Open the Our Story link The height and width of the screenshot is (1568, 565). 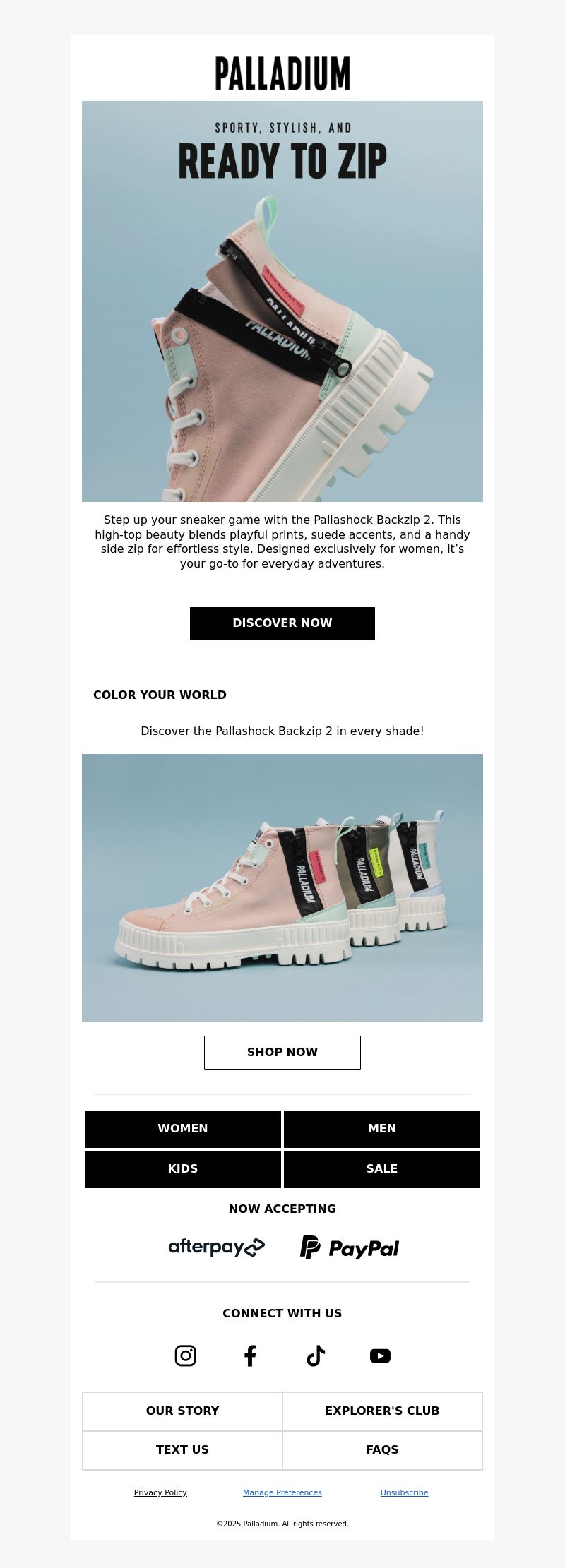(182, 1411)
